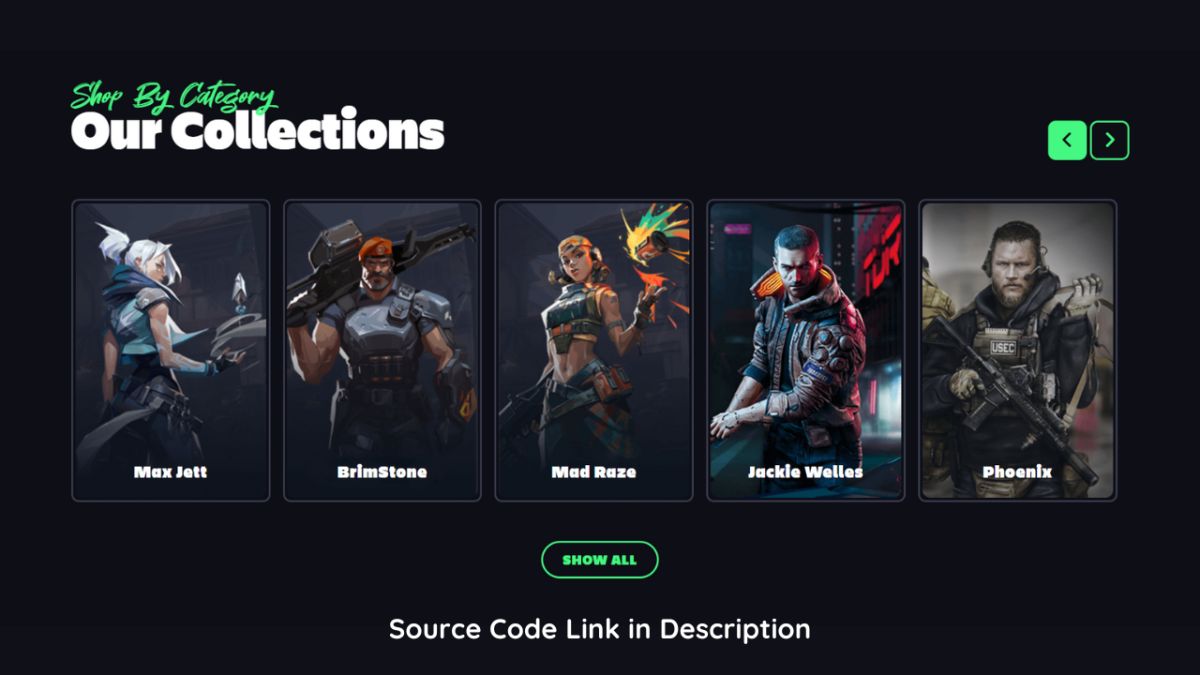Click the green previous arrow button
The height and width of the screenshot is (675, 1200).
1067,140
